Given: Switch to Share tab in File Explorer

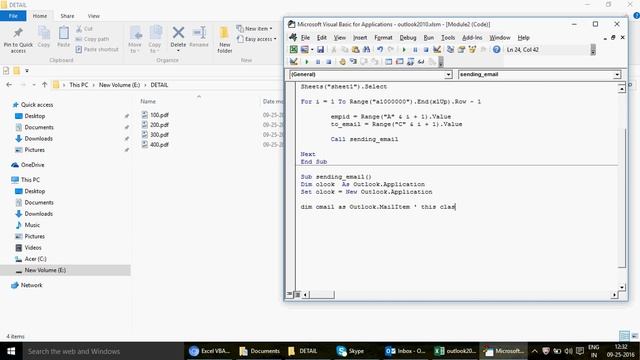Looking at the screenshot, I should coord(67,16).
